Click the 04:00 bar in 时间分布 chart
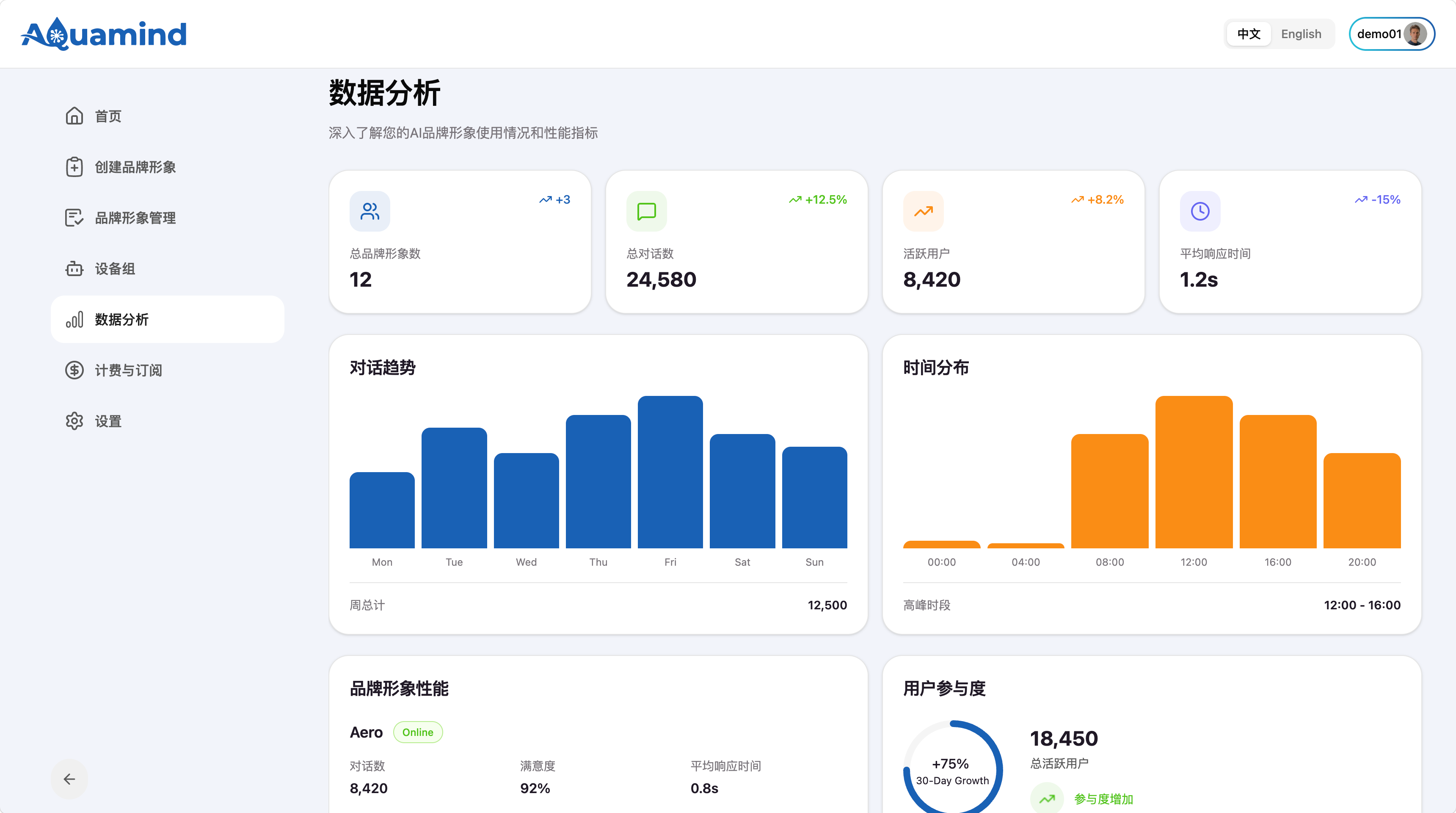 (x=1026, y=545)
